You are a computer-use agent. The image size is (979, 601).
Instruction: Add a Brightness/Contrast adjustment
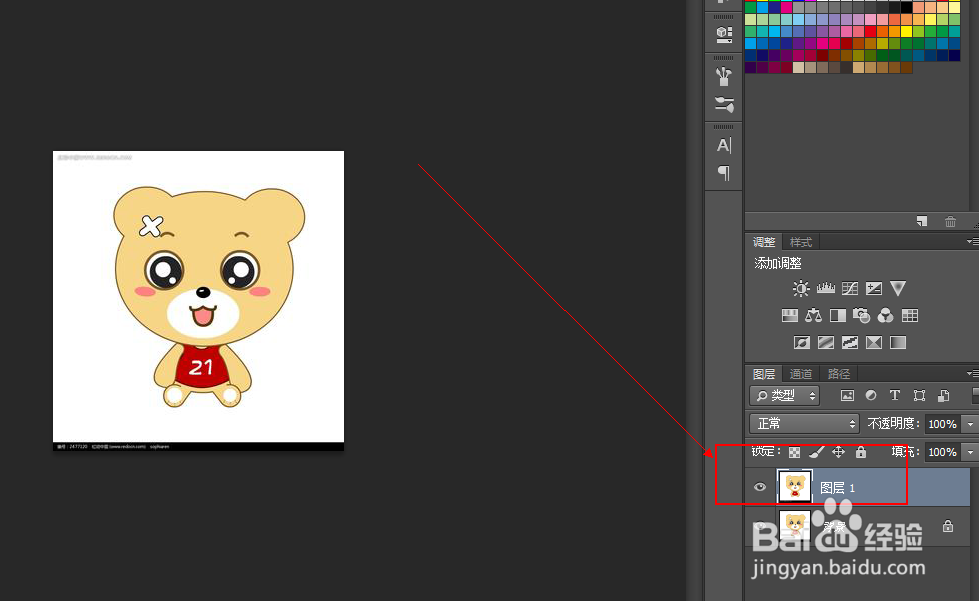(801, 288)
